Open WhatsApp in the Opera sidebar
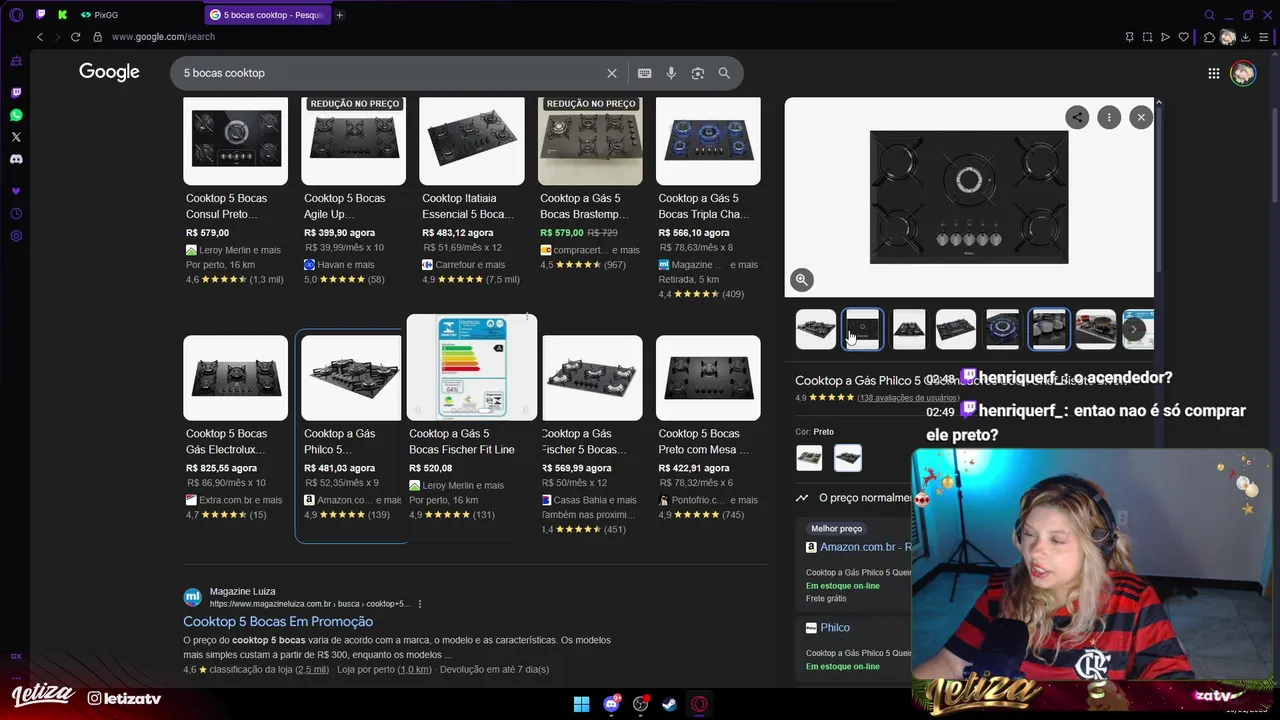This screenshot has width=1280, height=720. [16, 115]
